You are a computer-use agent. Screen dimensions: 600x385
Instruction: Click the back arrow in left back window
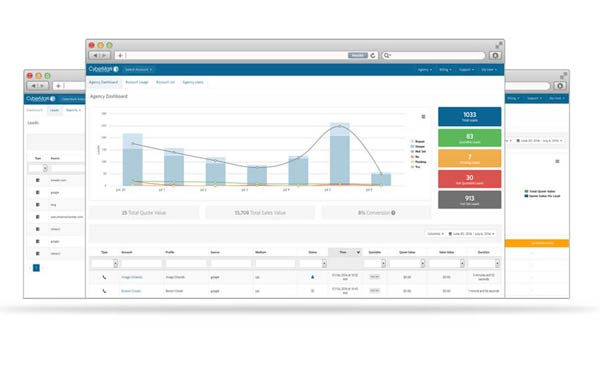[33, 86]
